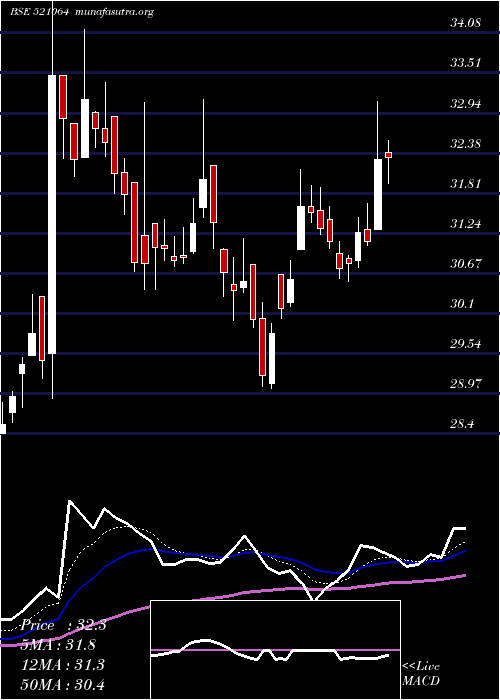Screen dimensions: 500x700
Task: Click the last red candlestick near 32.38
Action: (x=388, y=155)
